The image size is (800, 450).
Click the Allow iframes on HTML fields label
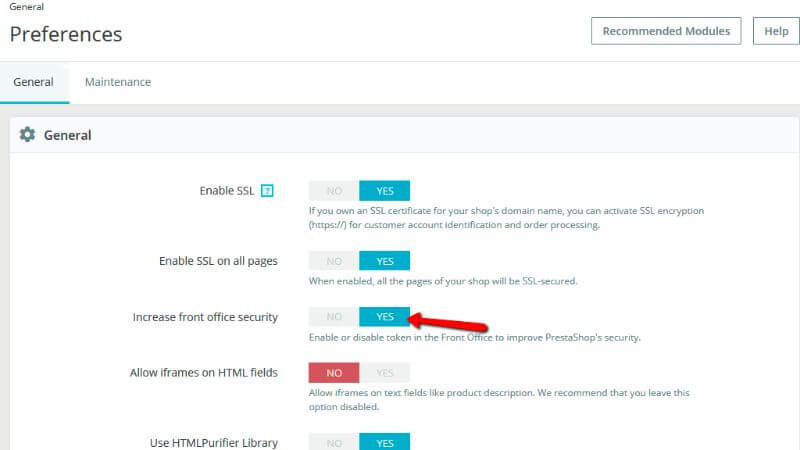coord(204,373)
